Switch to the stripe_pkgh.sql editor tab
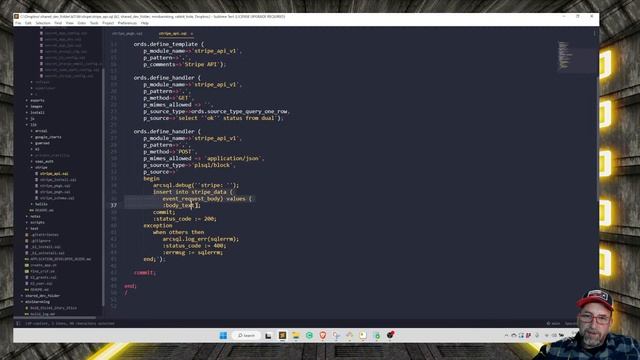Viewport: 640px width, 360px height. tap(127, 33)
